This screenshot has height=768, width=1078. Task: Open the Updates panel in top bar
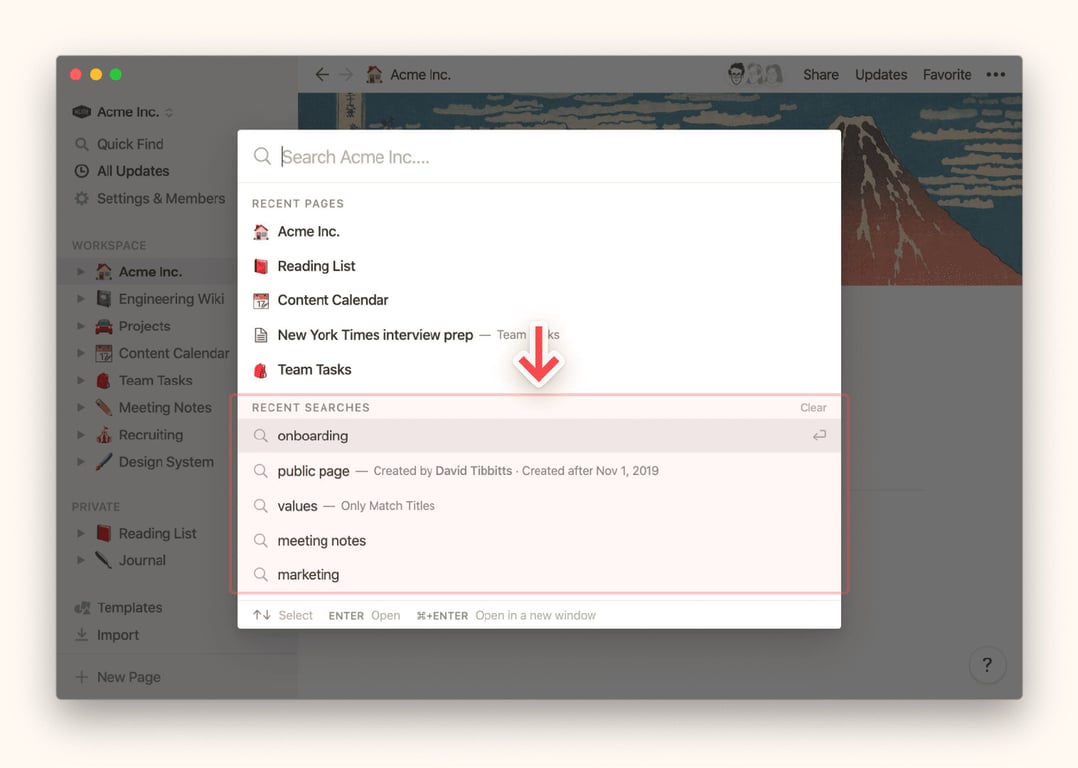pyautogui.click(x=881, y=74)
